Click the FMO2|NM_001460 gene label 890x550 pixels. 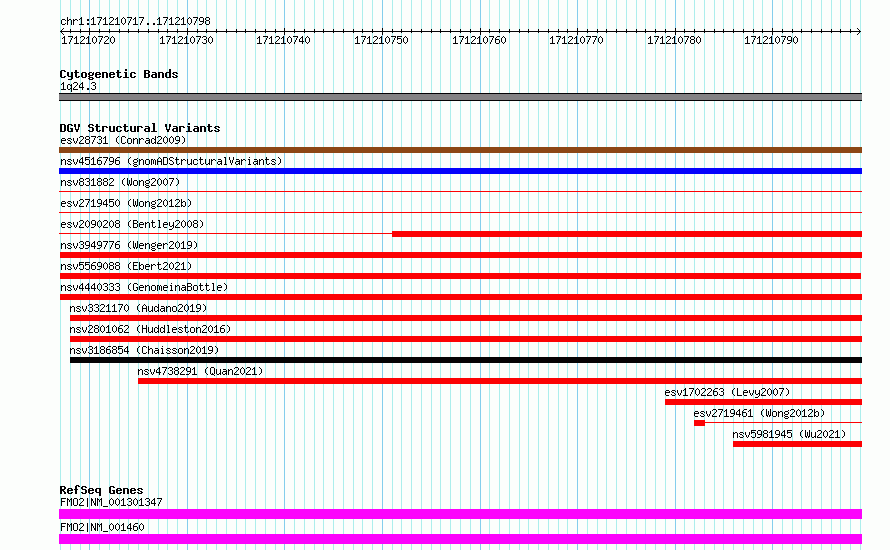coord(102,527)
